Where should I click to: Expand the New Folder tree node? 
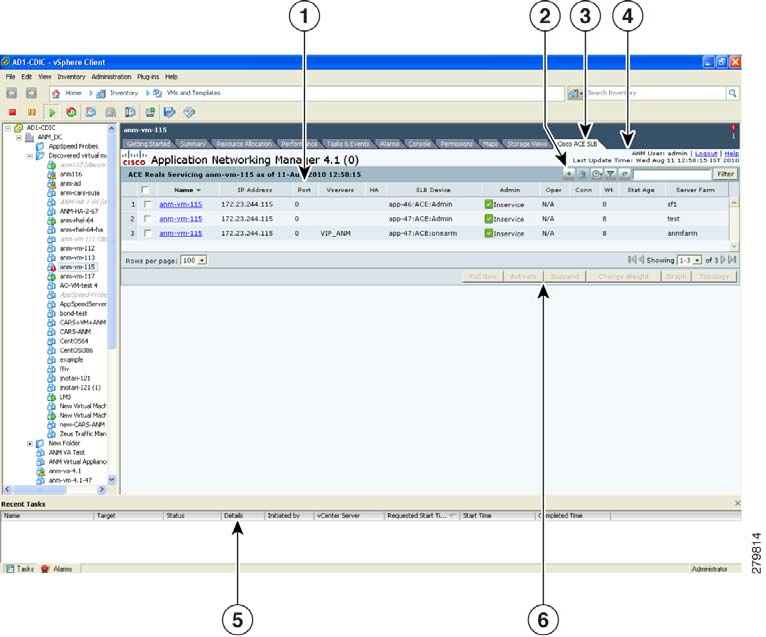[29, 442]
